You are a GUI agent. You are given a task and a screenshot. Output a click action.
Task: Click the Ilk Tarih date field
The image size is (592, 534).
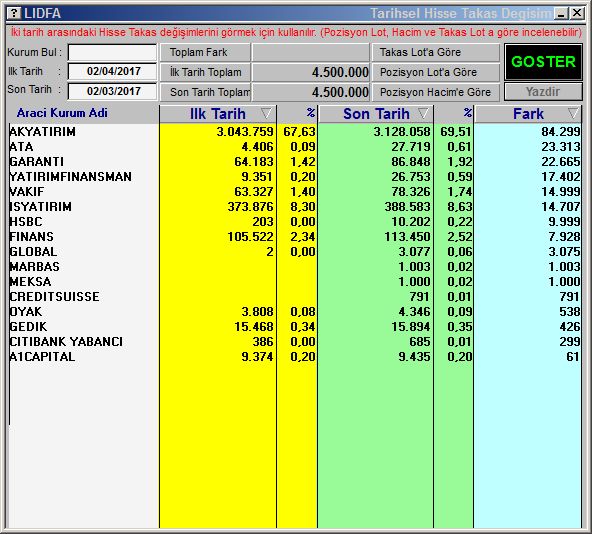[113, 71]
